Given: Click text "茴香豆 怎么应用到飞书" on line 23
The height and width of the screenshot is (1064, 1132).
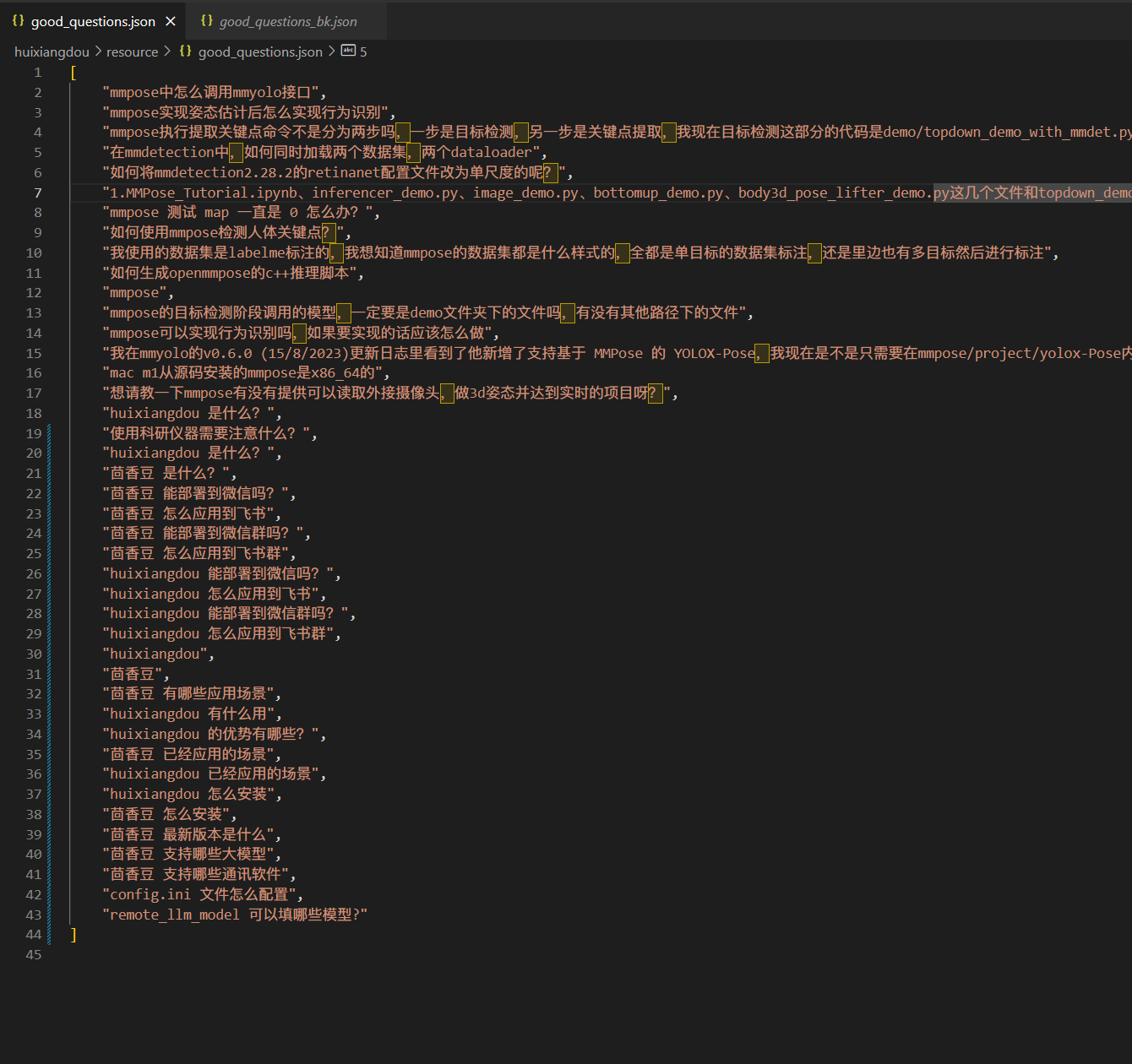Looking at the screenshot, I should click(192, 514).
